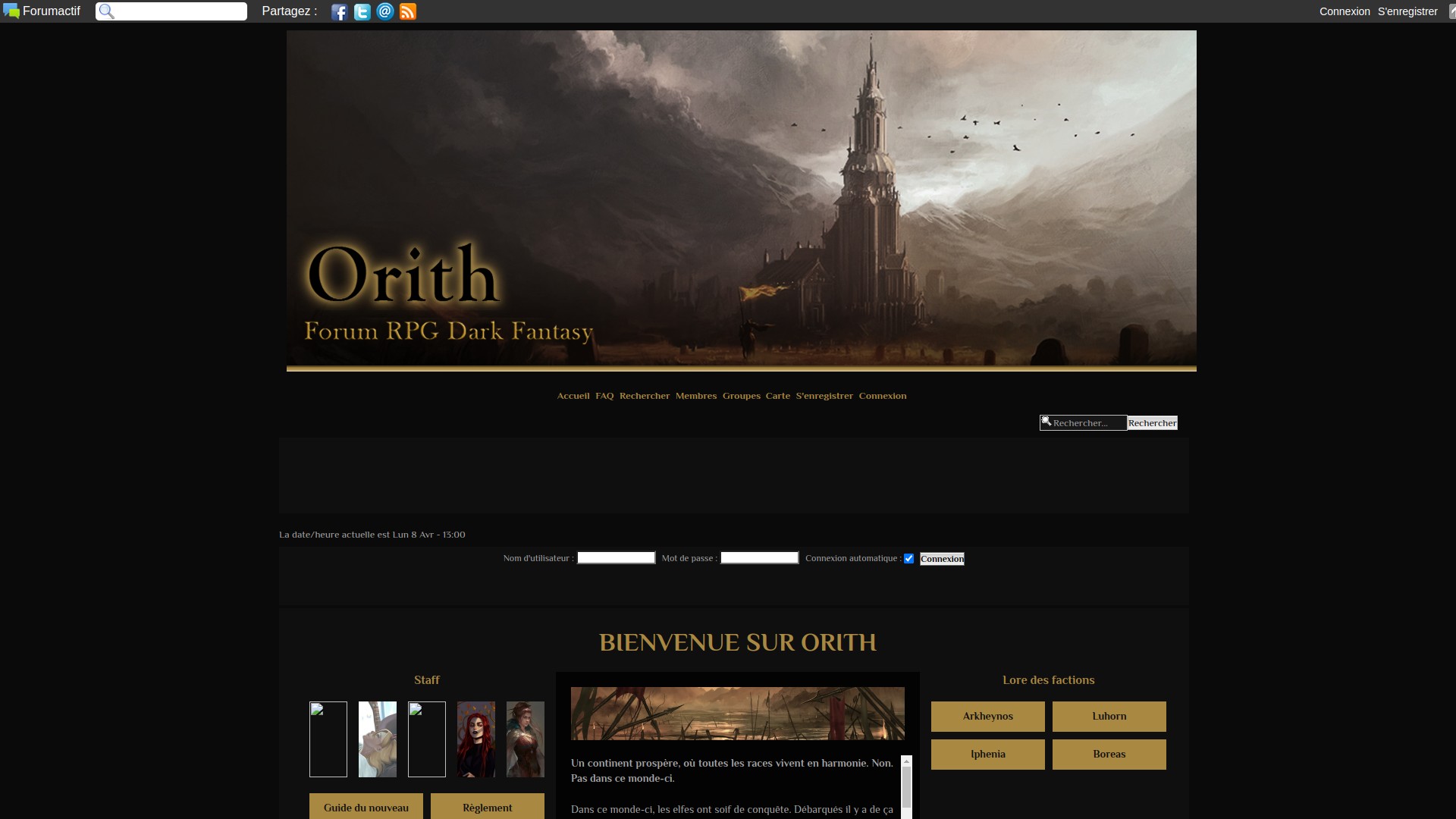
Task: Select the red-haired staff avatar
Action: pos(476,739)
